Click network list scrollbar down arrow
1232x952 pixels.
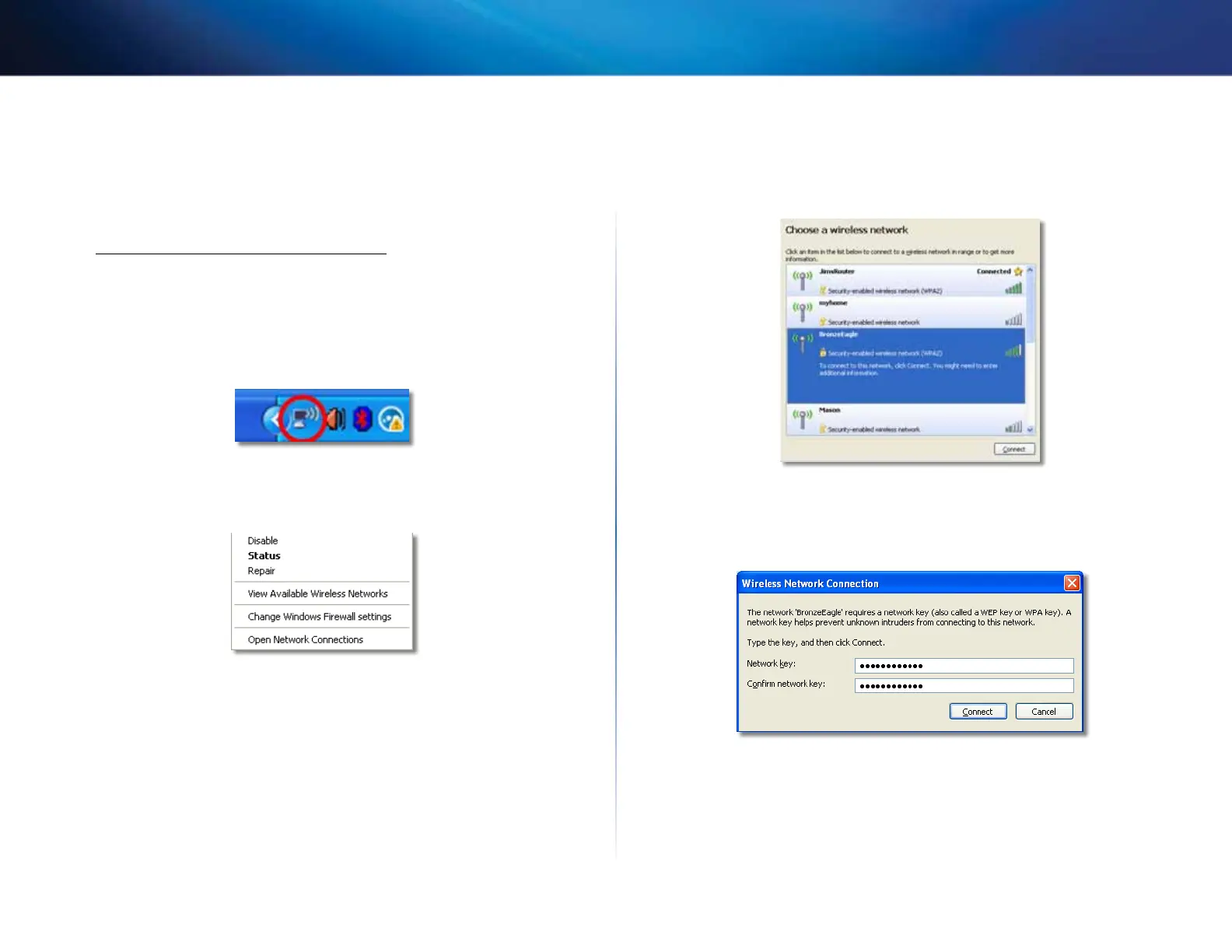click(x=1031, y=429)
